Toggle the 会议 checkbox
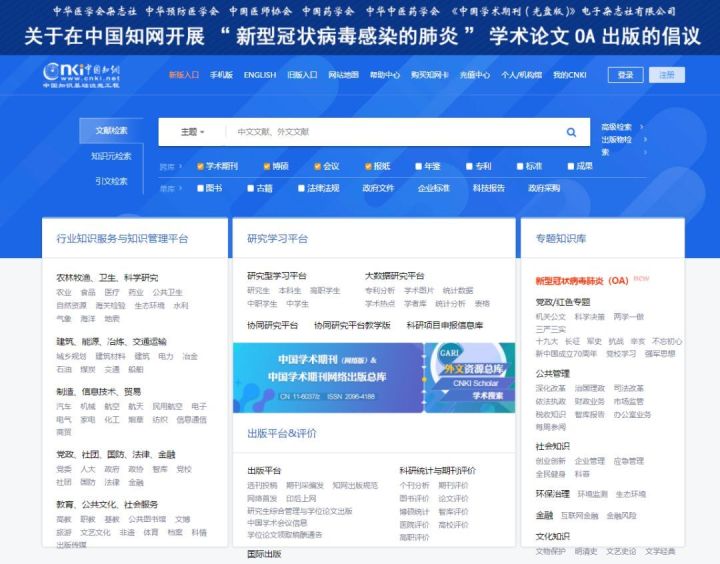The image size is (720, 564). click(x=317, y=166)
